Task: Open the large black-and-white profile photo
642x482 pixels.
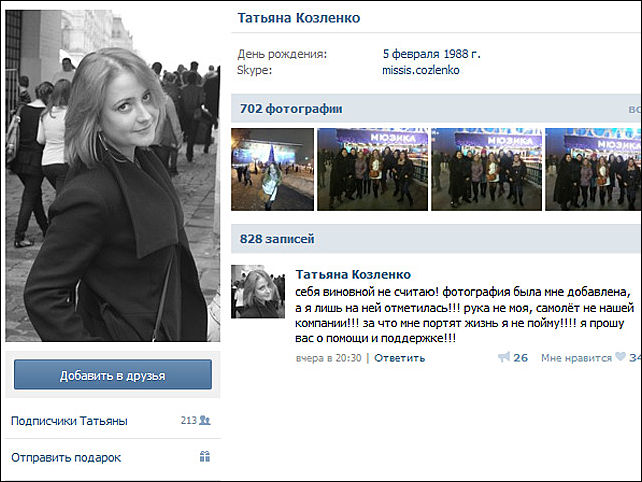Action: click(x=112, y=176)
